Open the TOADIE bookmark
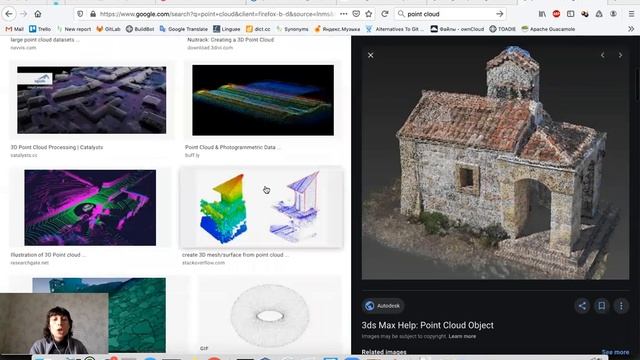 click(502, 29)
